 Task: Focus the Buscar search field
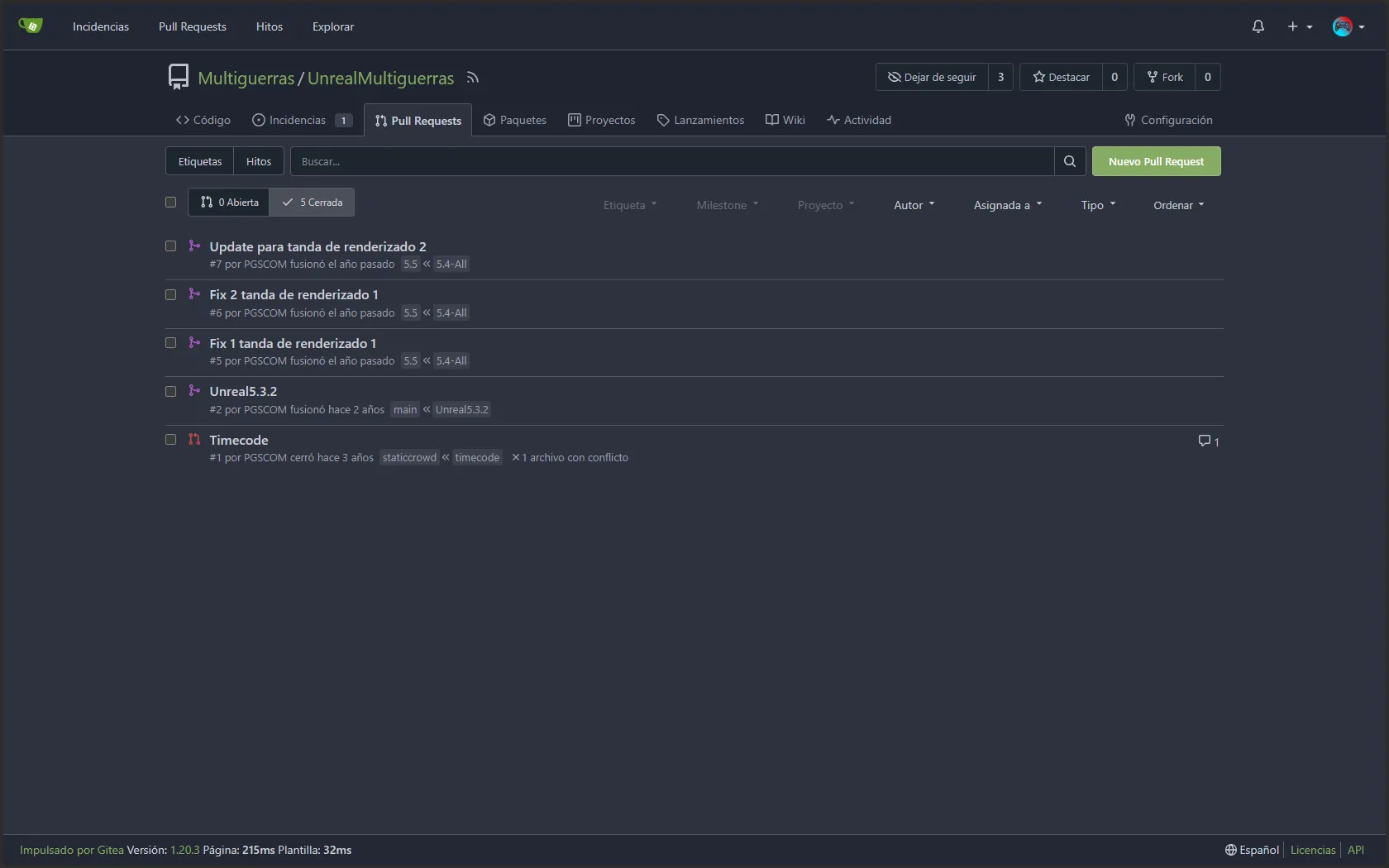click(672, 161)
